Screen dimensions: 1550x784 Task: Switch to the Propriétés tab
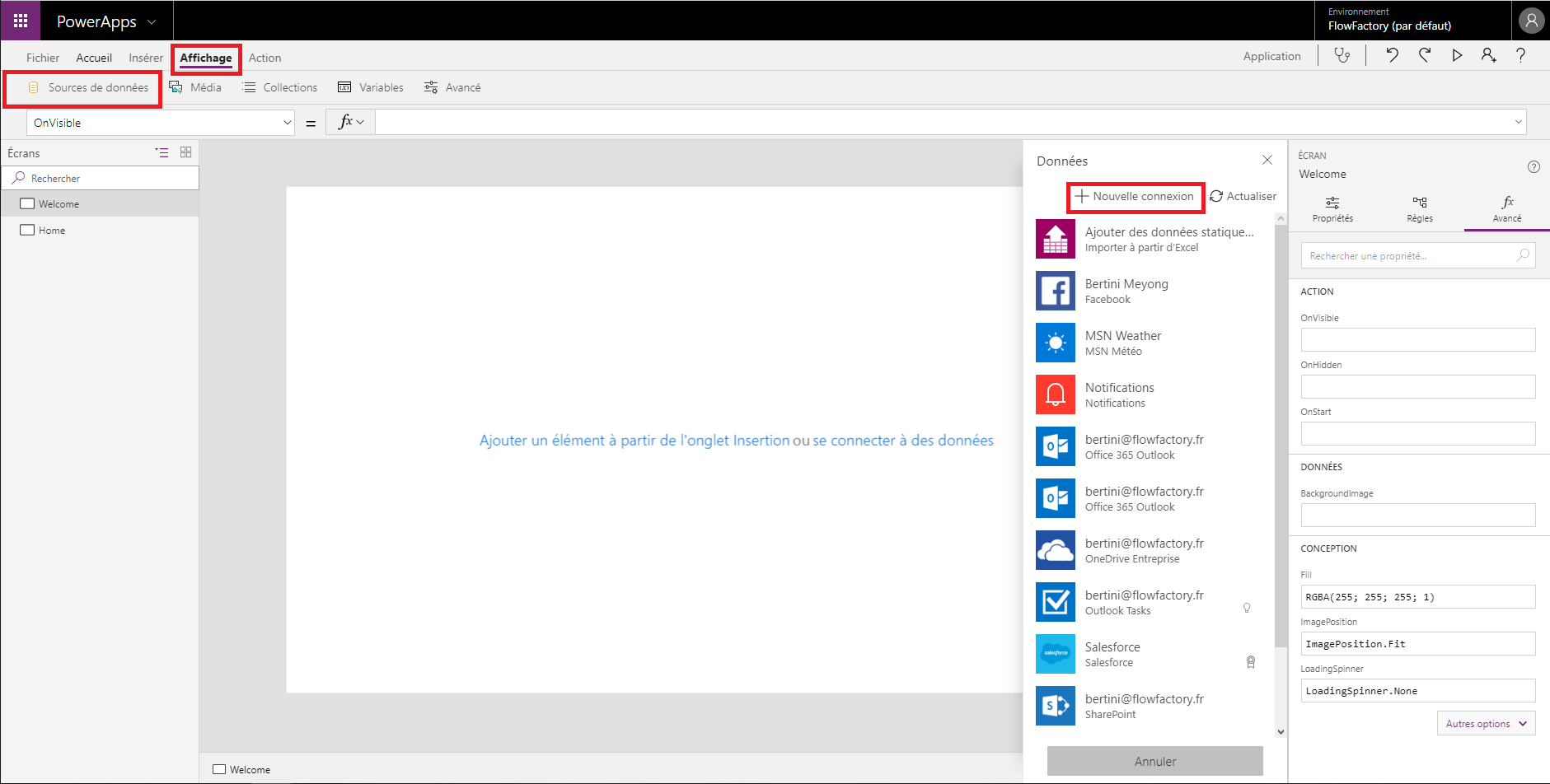(1332, 209)
